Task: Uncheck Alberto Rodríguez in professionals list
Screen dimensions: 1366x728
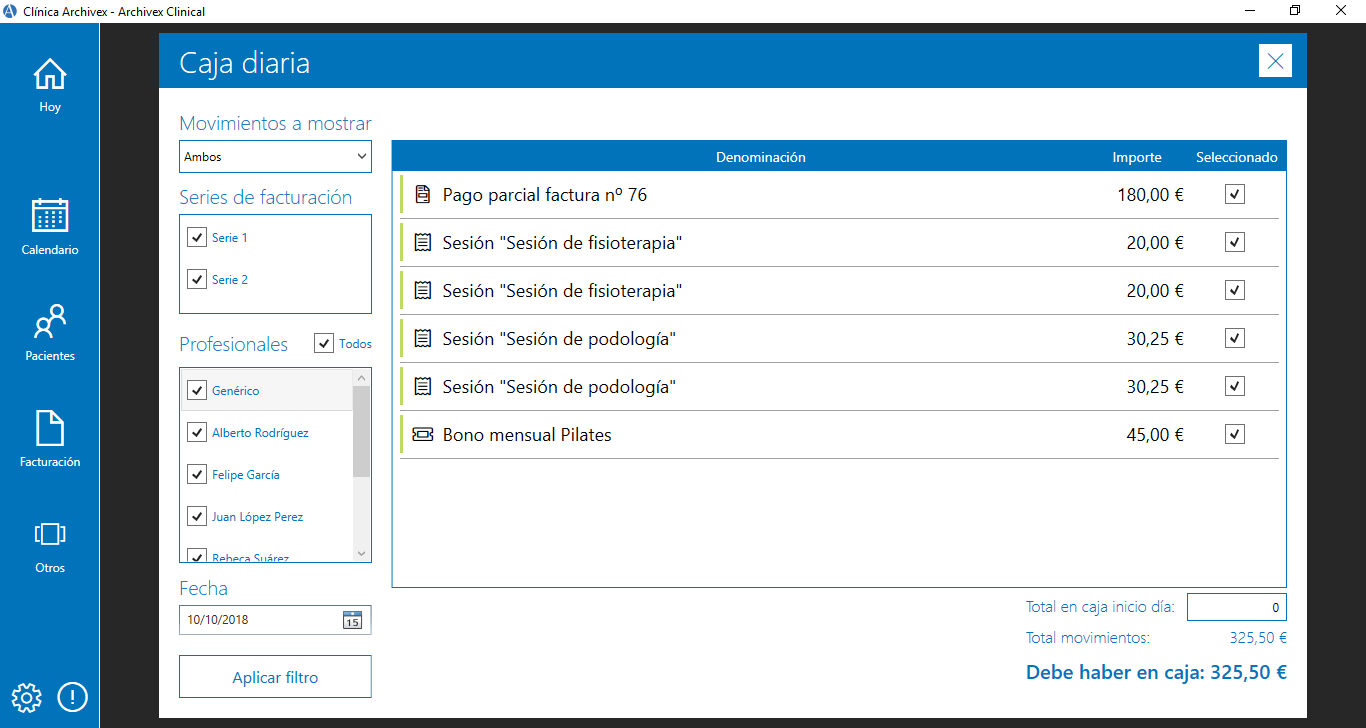Action: pyautogui.click(x=197, y=433)
